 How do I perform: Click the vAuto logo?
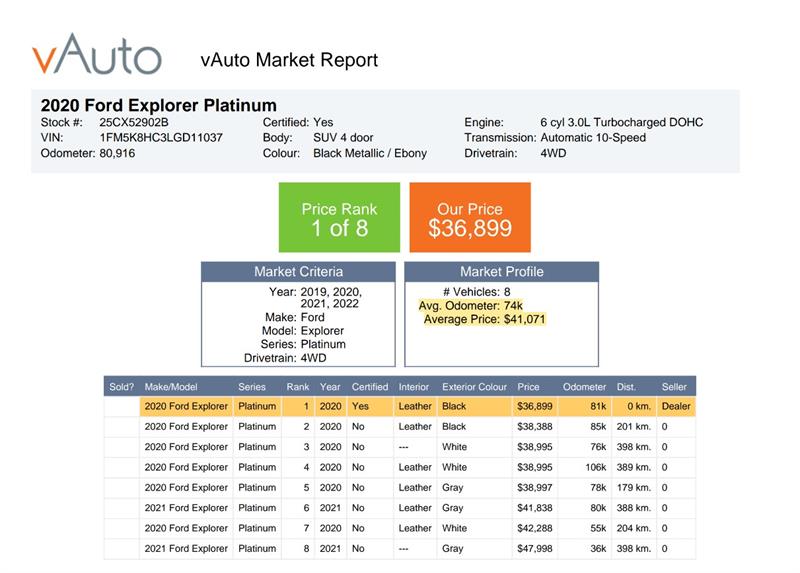point(97,54)
